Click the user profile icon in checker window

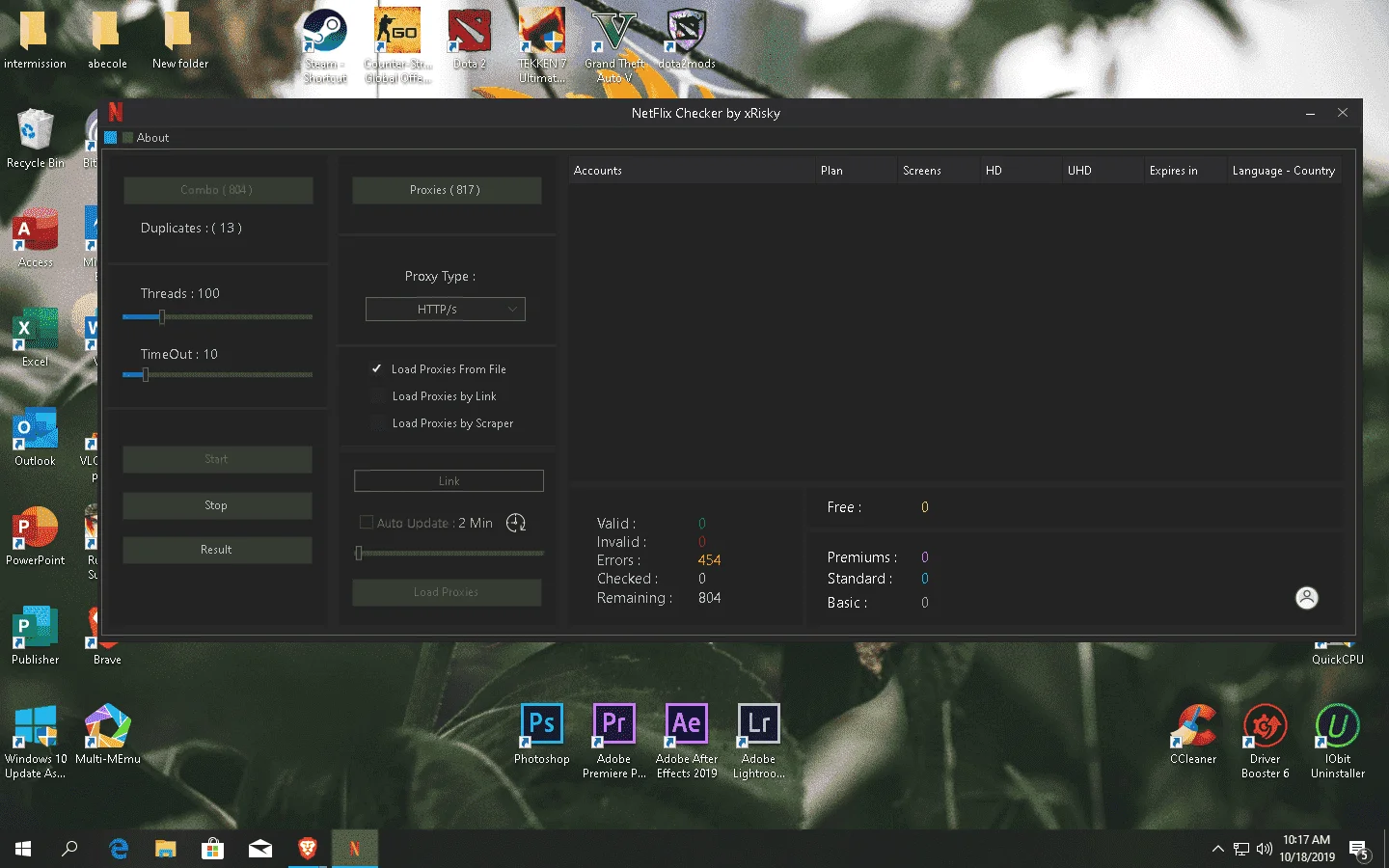point(1306,598)
